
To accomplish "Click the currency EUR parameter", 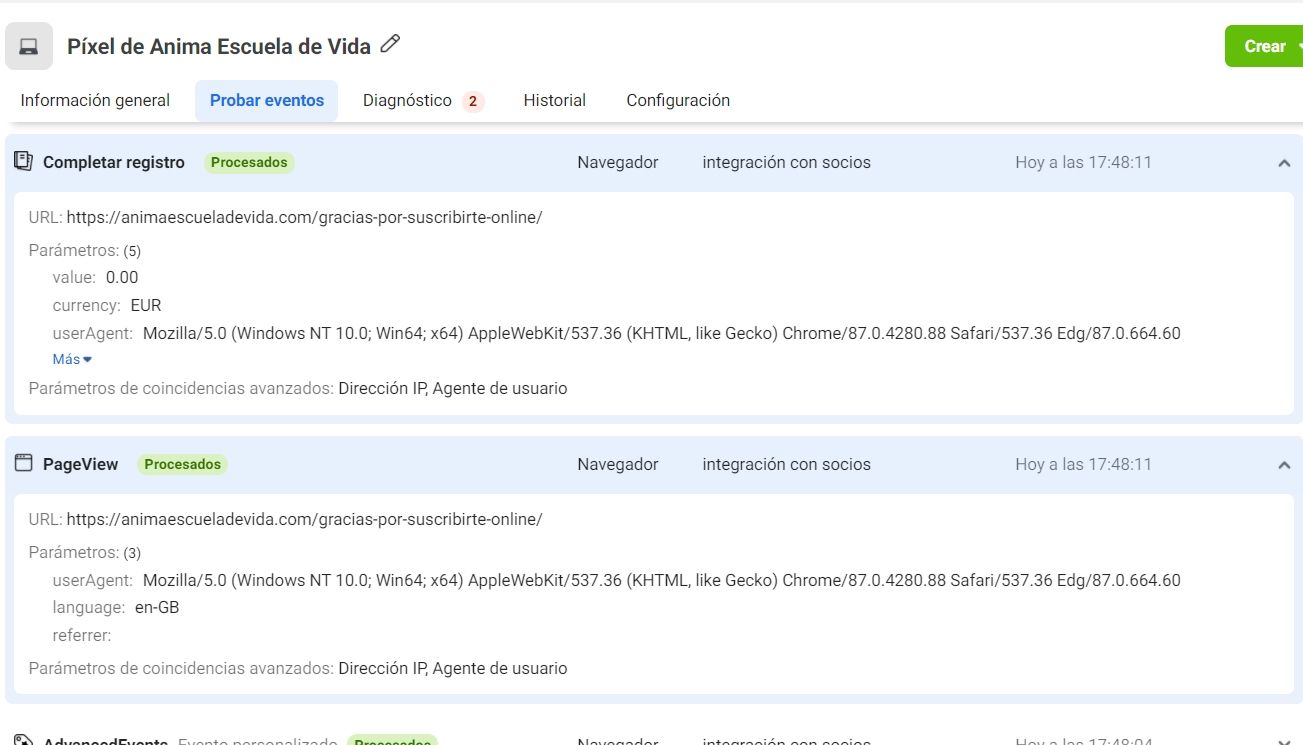I will [107, 305].
